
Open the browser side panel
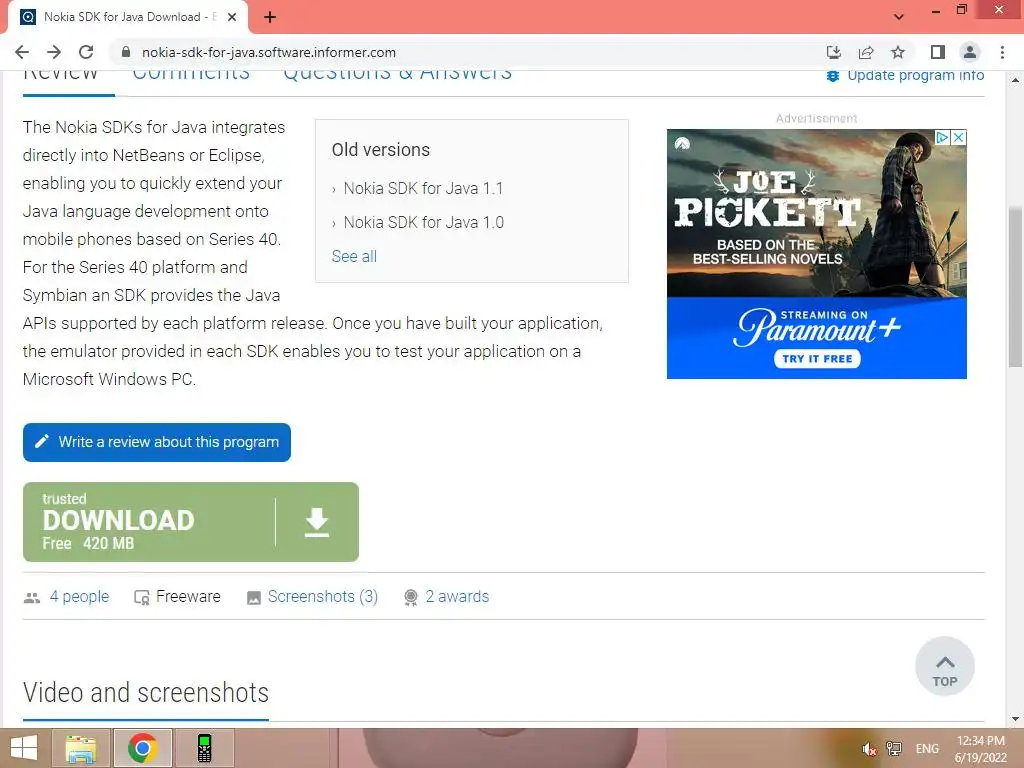pyautogui.click(x=938, y=52)
